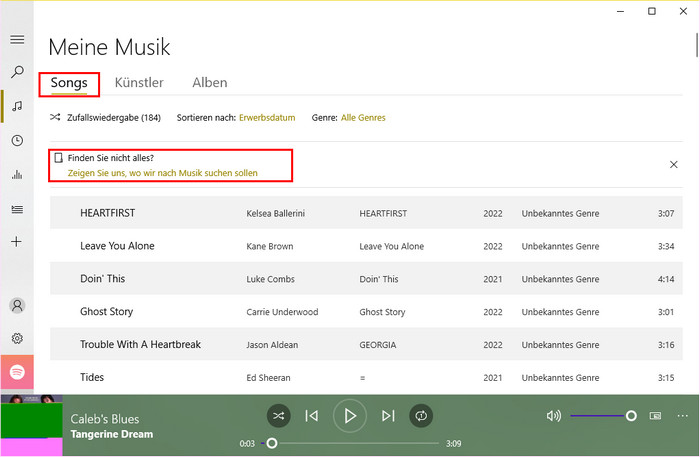The height and width of the screenshot is (457, 700).
Task: Open user account profile icon
Action: point(17,306)
